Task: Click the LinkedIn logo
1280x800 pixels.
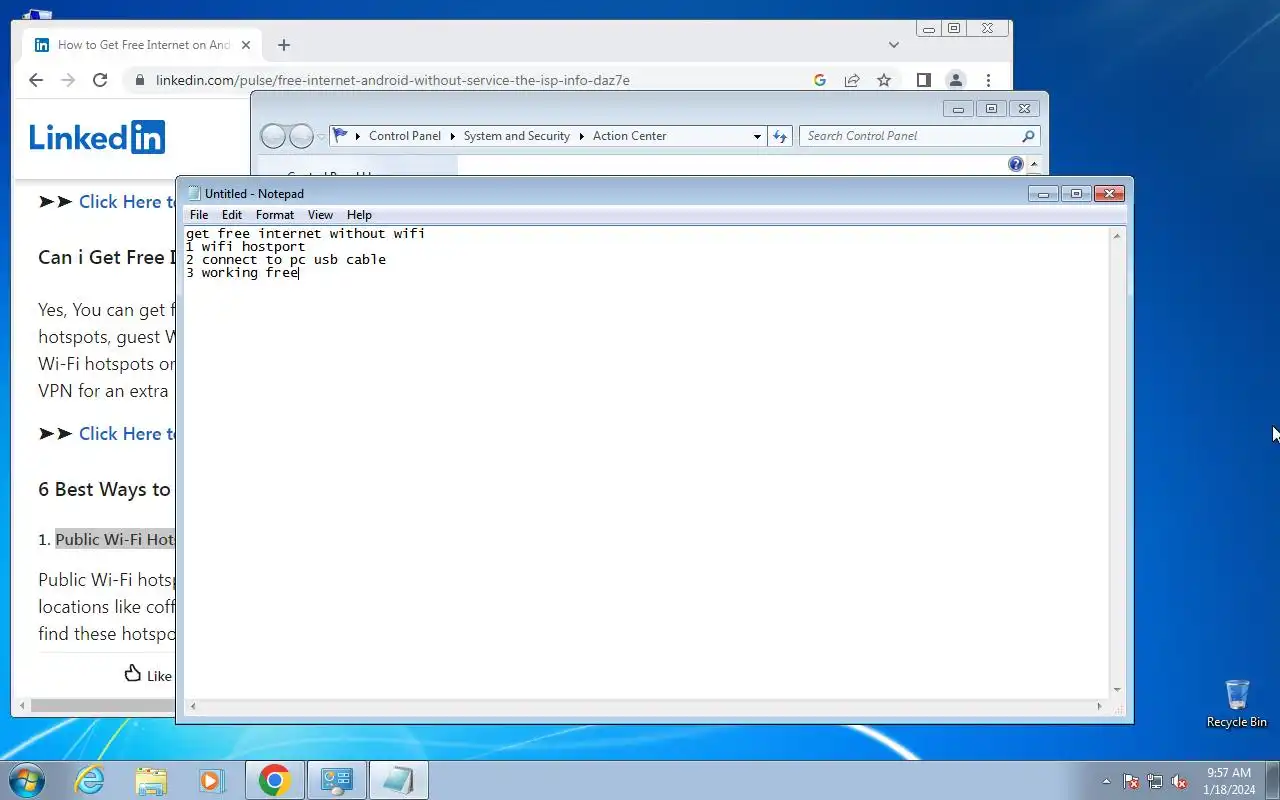Action: pos(97,137)
